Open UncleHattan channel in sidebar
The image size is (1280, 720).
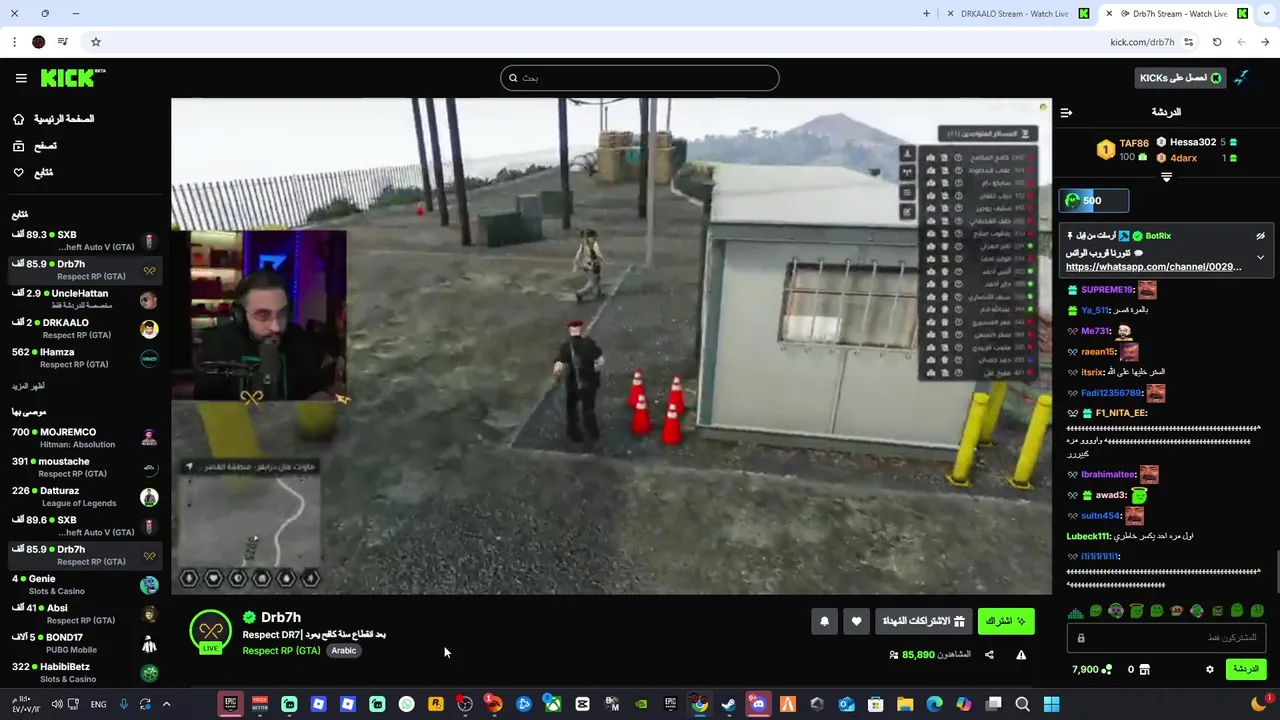tap(85, 299)
